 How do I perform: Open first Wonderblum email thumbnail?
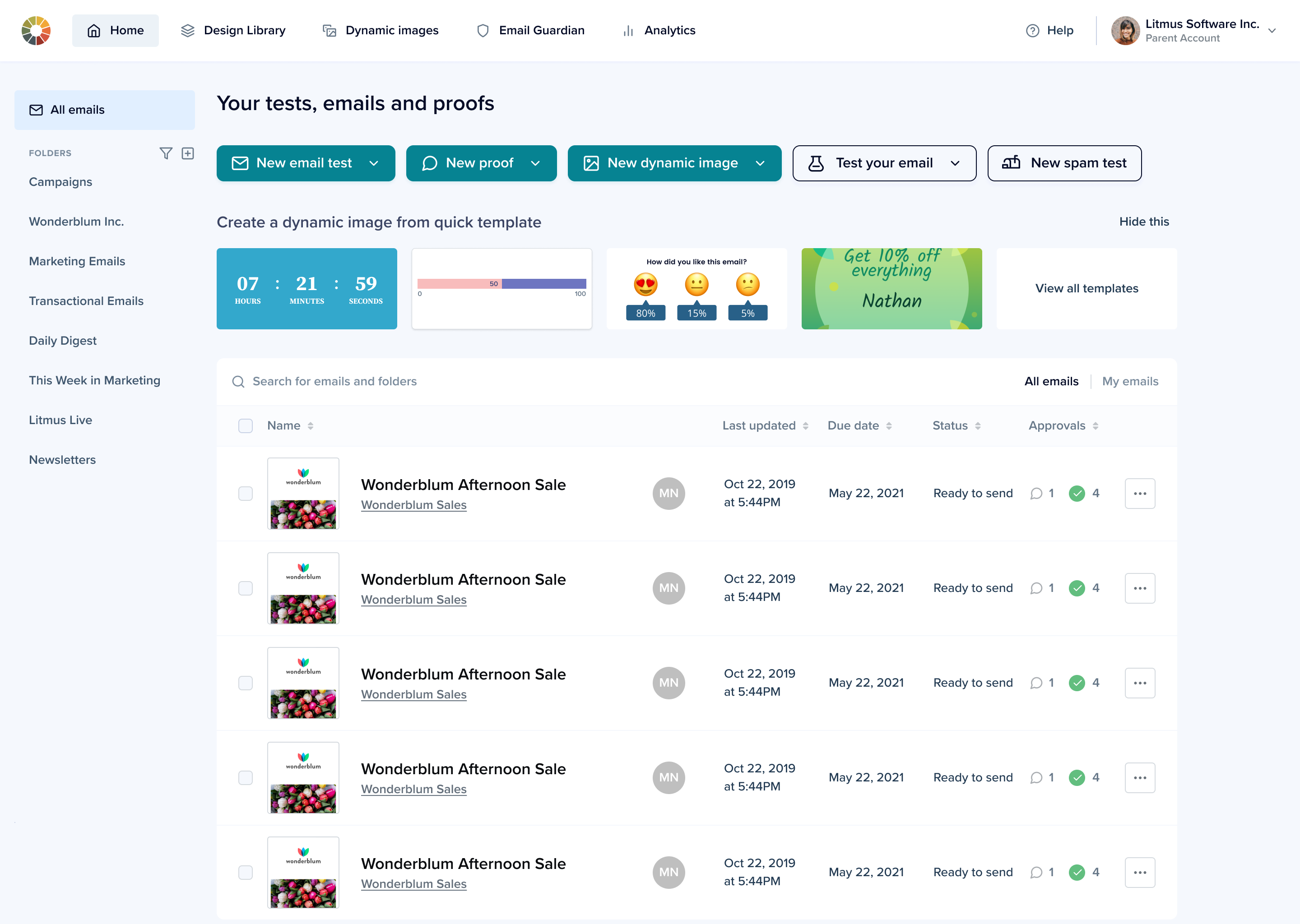point(303,493)
